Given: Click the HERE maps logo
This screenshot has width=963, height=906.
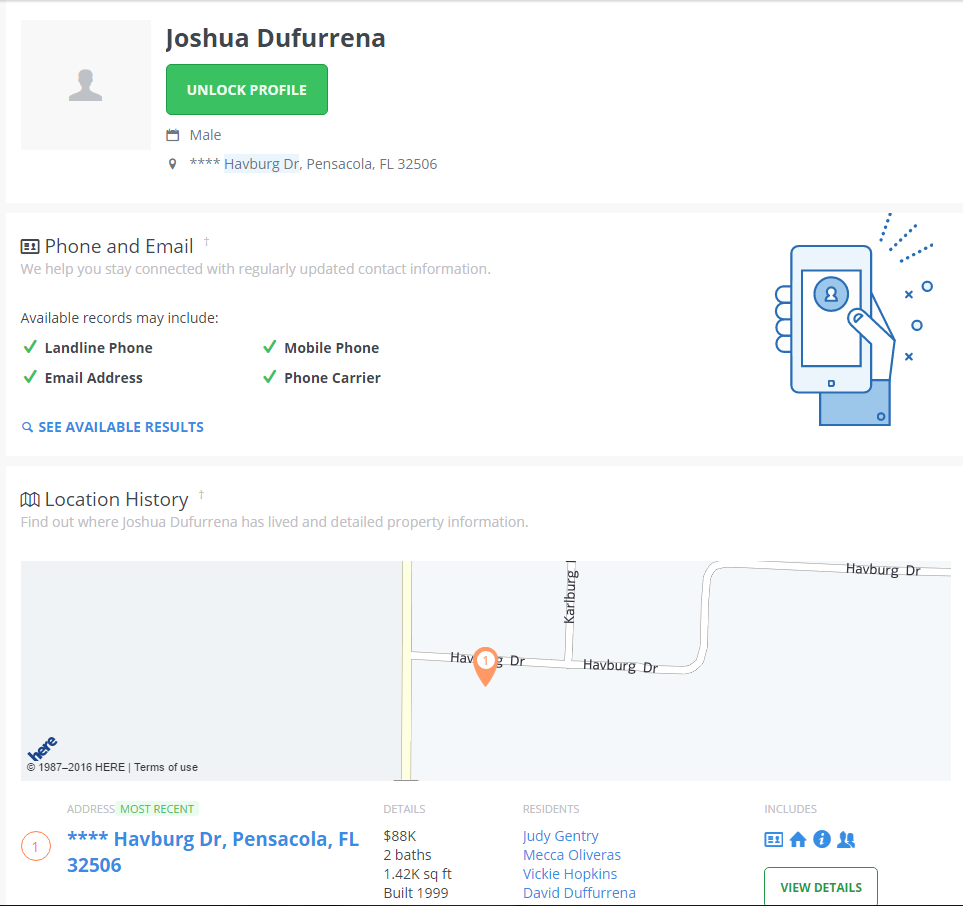Looking at the screenshot, I should tap(42, 748).
